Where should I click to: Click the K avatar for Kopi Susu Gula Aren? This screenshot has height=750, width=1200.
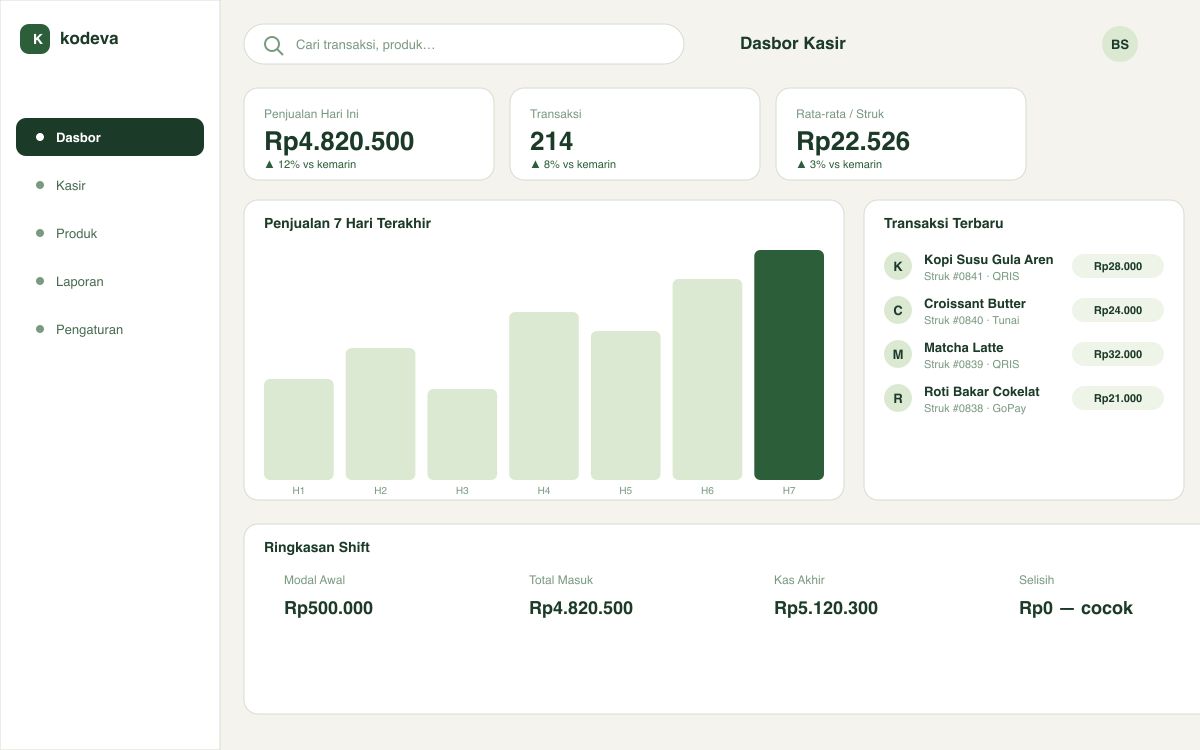[x=898, y=266]
